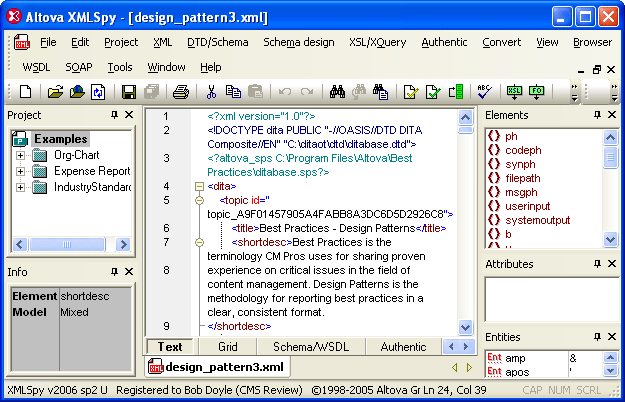Click the XSL transformation icon
This screenshot has width=625, height=402.
click(514, 92)
